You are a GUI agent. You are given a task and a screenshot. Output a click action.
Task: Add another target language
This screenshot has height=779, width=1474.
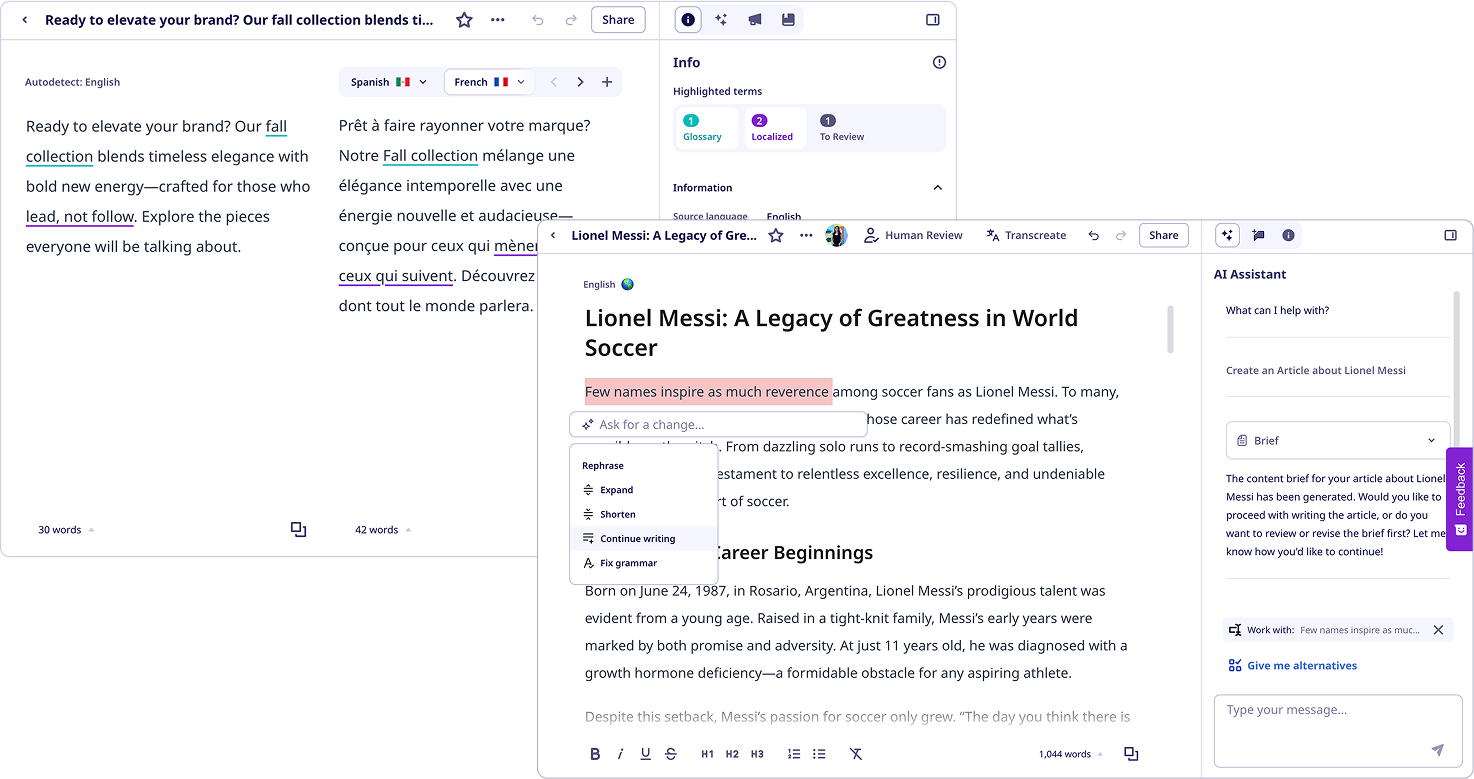tap(607, 82)
